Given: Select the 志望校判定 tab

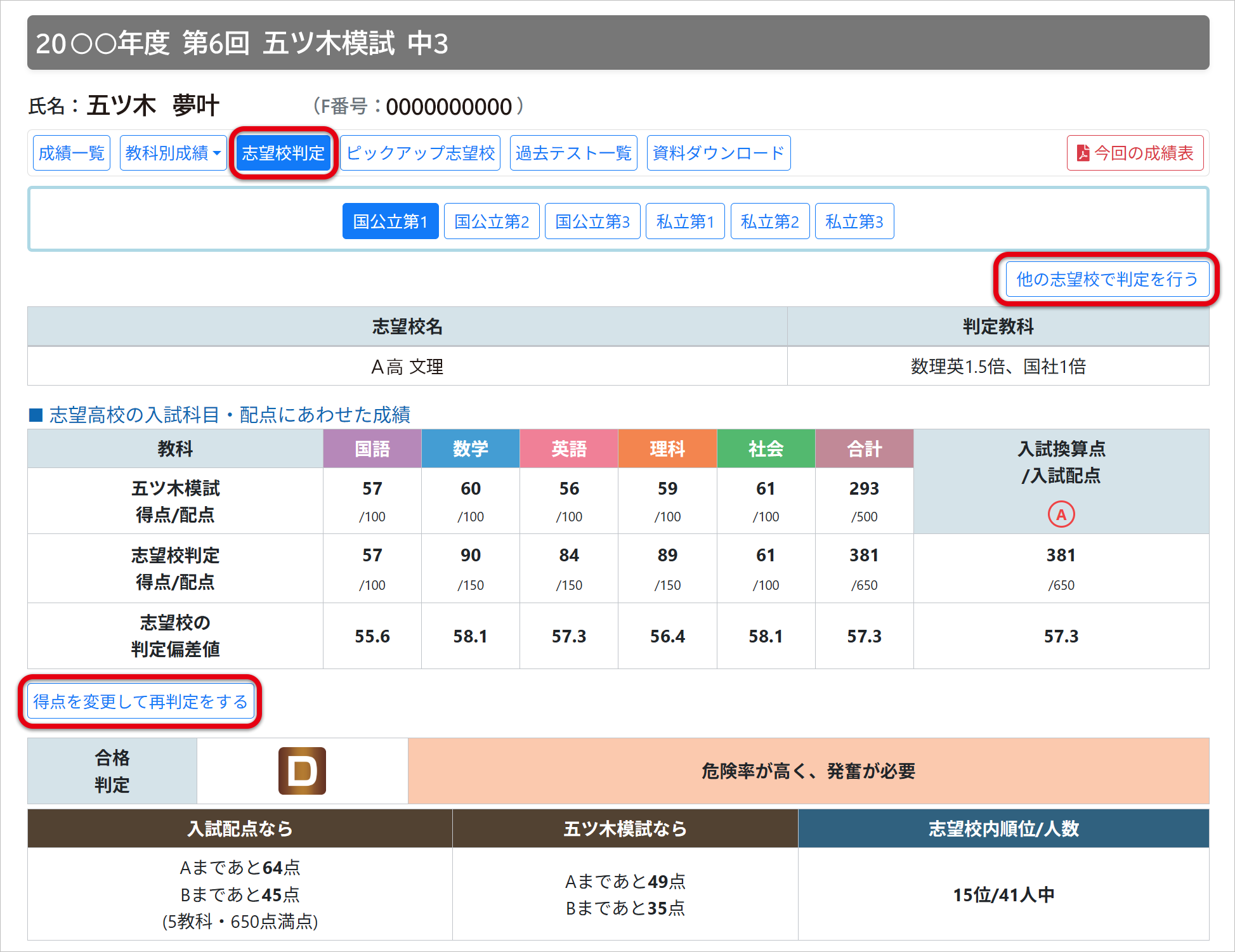Looking at the screenshot, I should coord(283,153).
